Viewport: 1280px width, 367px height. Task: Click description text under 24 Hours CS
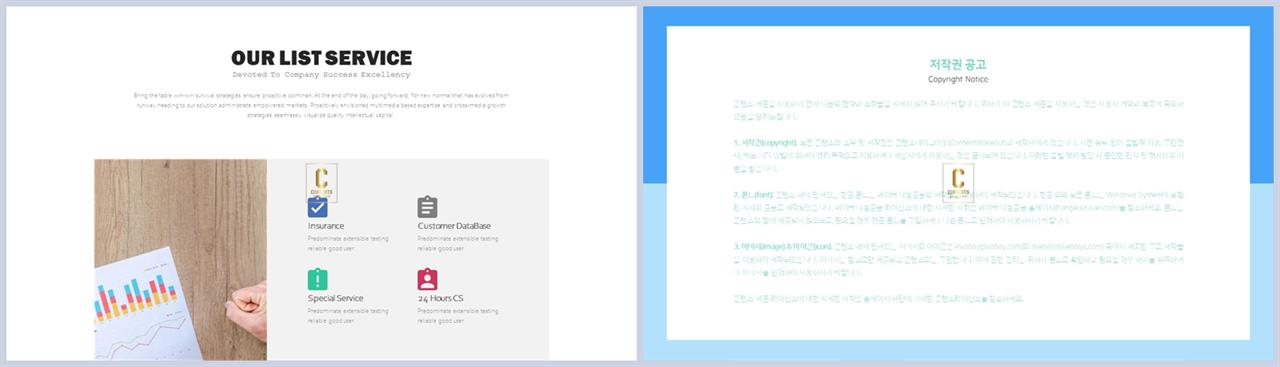coord(458,315)
